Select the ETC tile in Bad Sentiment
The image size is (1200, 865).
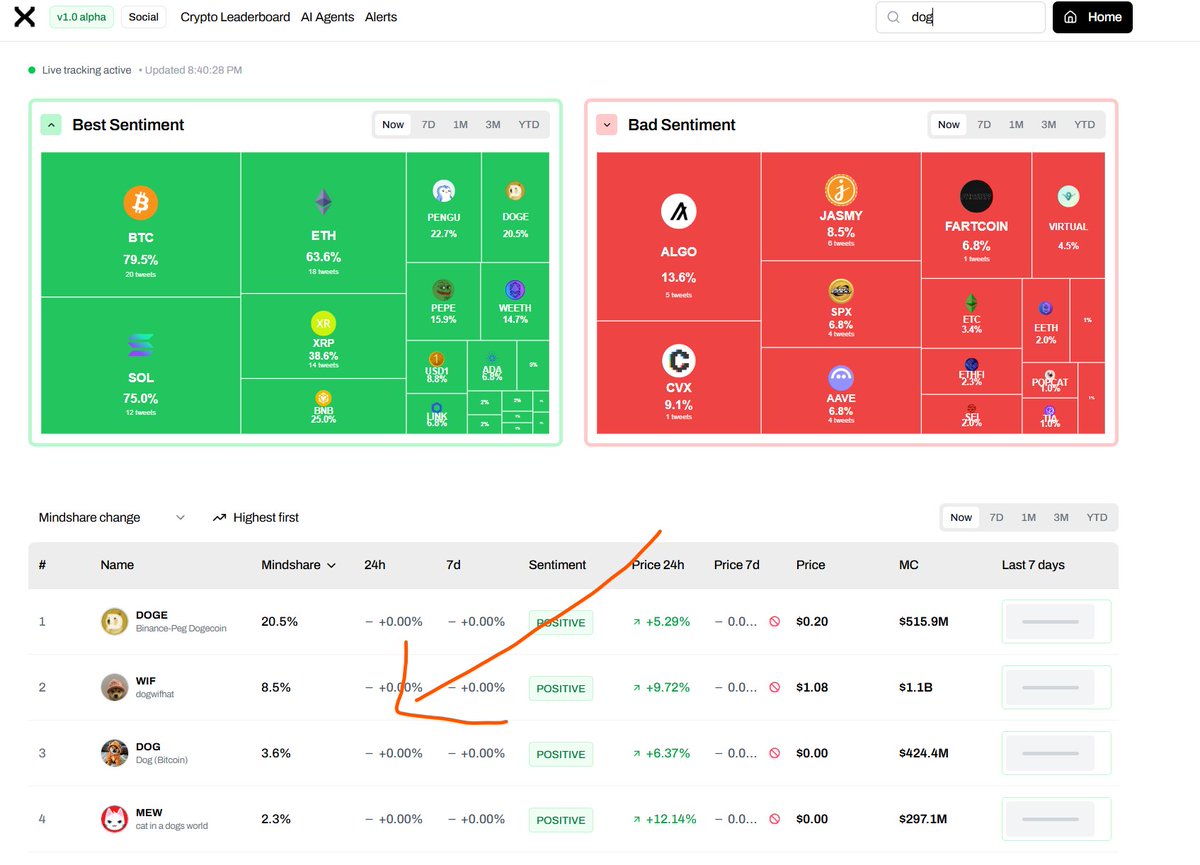[971, 313]
